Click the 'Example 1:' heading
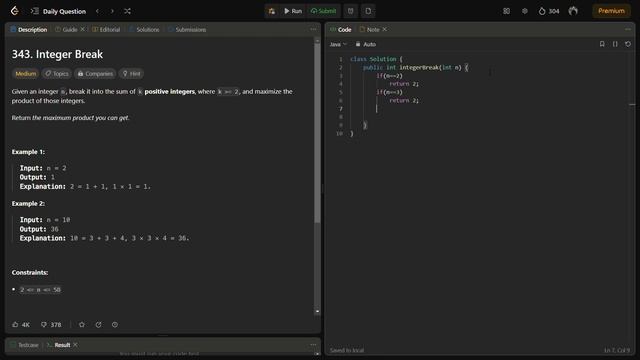The height and width of the screenshot is (360, 640). [x=28, y=152]
